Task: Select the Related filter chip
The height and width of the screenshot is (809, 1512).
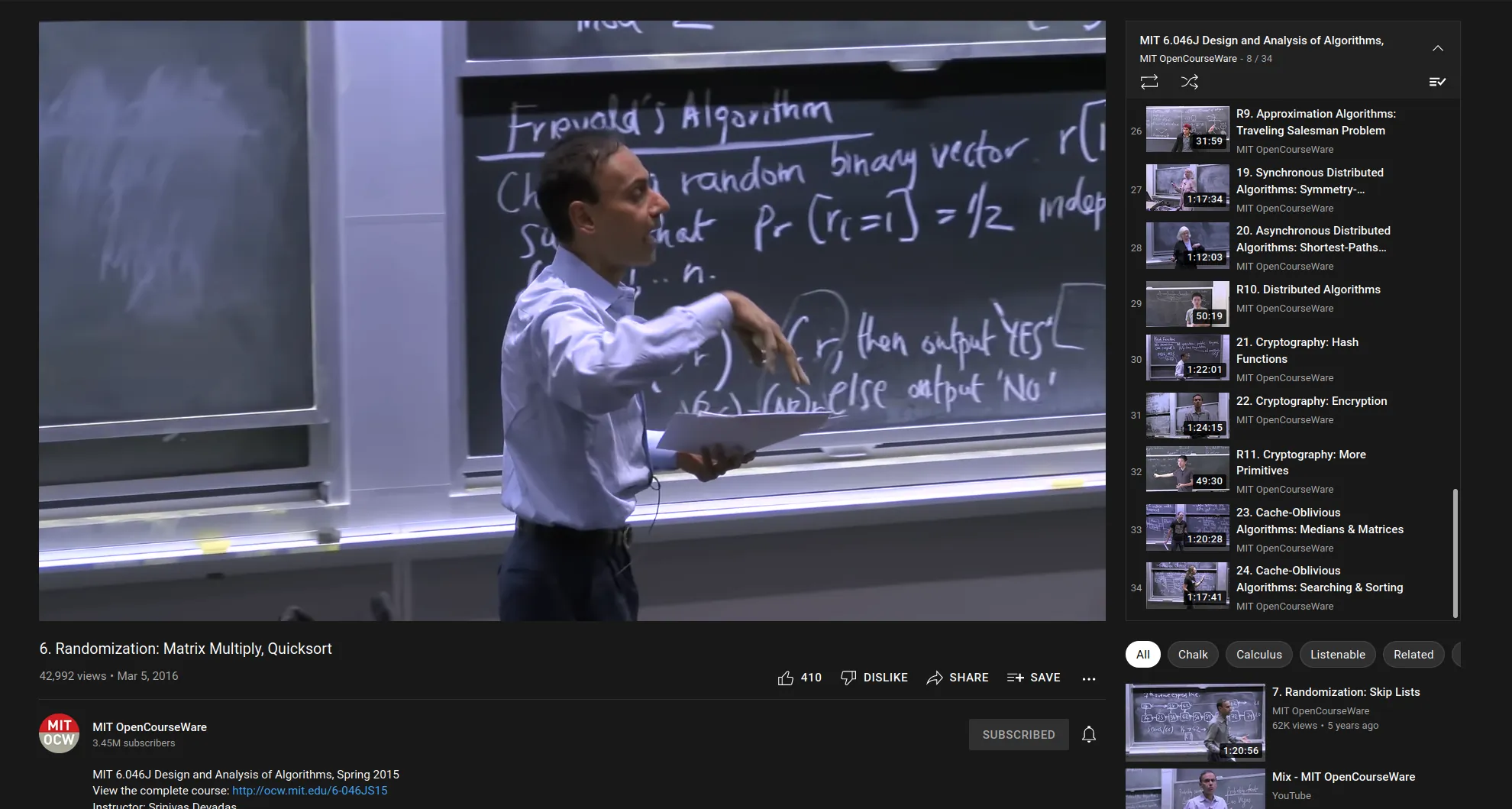Action: pos(1413,655)
